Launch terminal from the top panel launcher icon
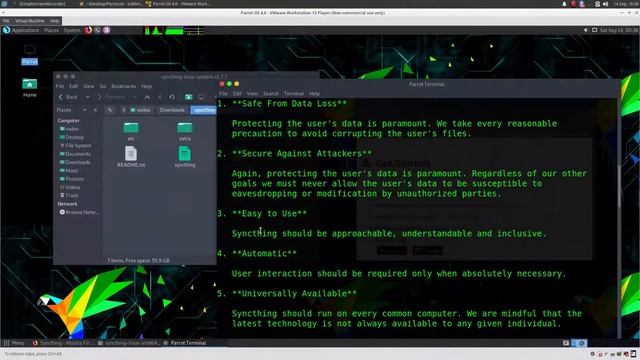 point(98,30)
